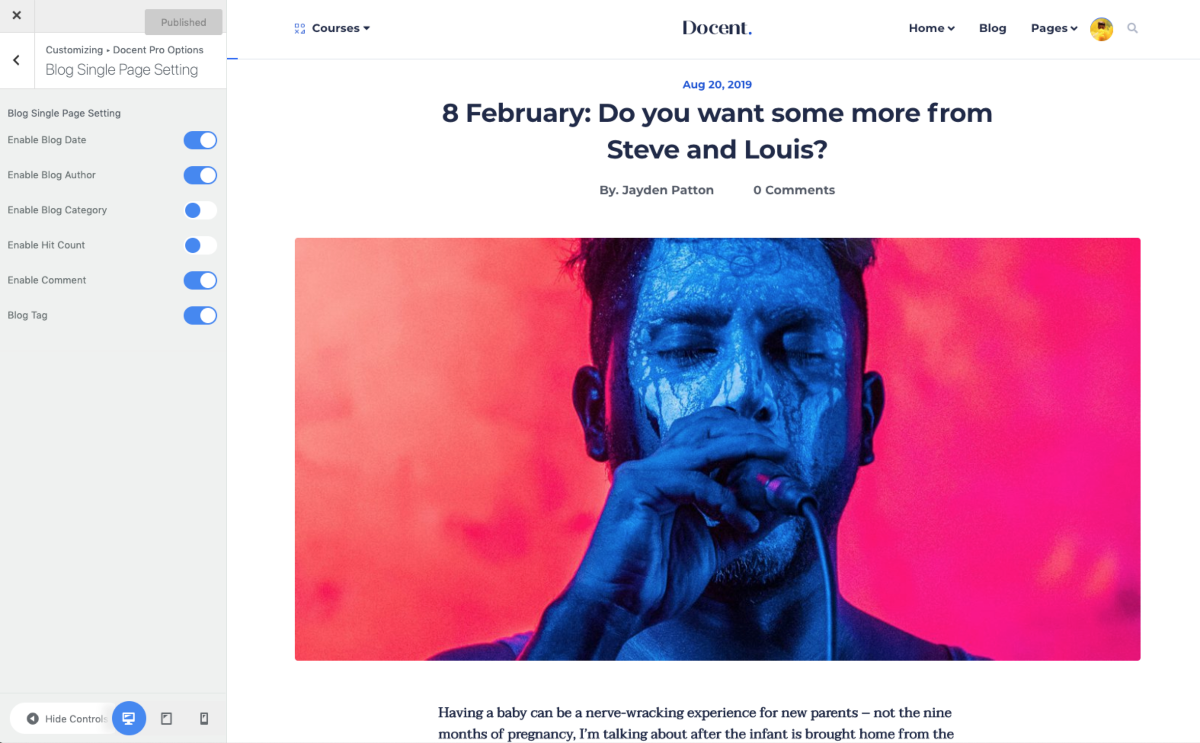Screen dimensions: 1200x743
Task: Switch to tablet preview icon
Action: point(167,718)
